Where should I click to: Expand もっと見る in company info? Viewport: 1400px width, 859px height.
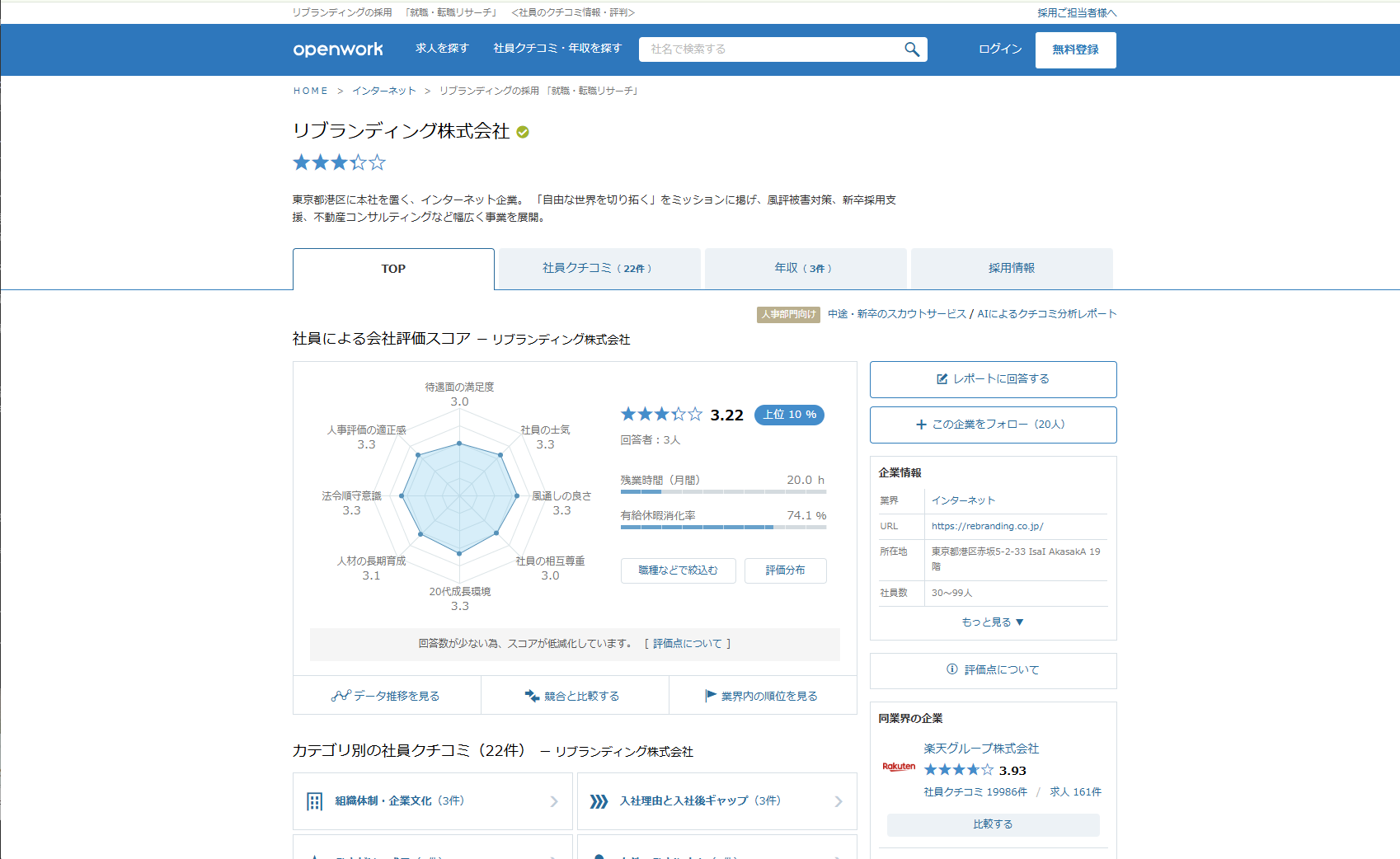[x=993, y=622]
